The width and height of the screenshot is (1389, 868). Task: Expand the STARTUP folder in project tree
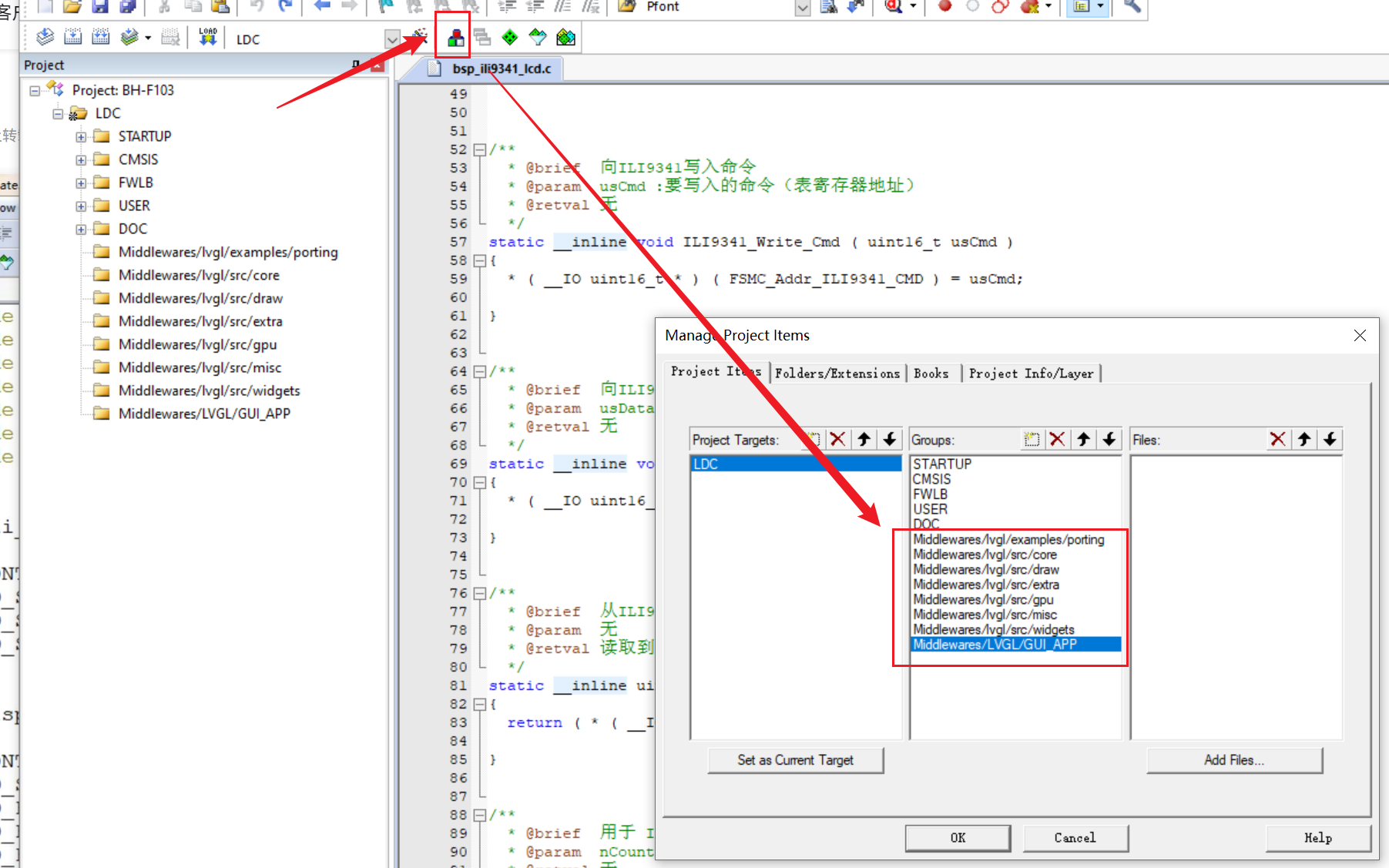coord(81,137)
